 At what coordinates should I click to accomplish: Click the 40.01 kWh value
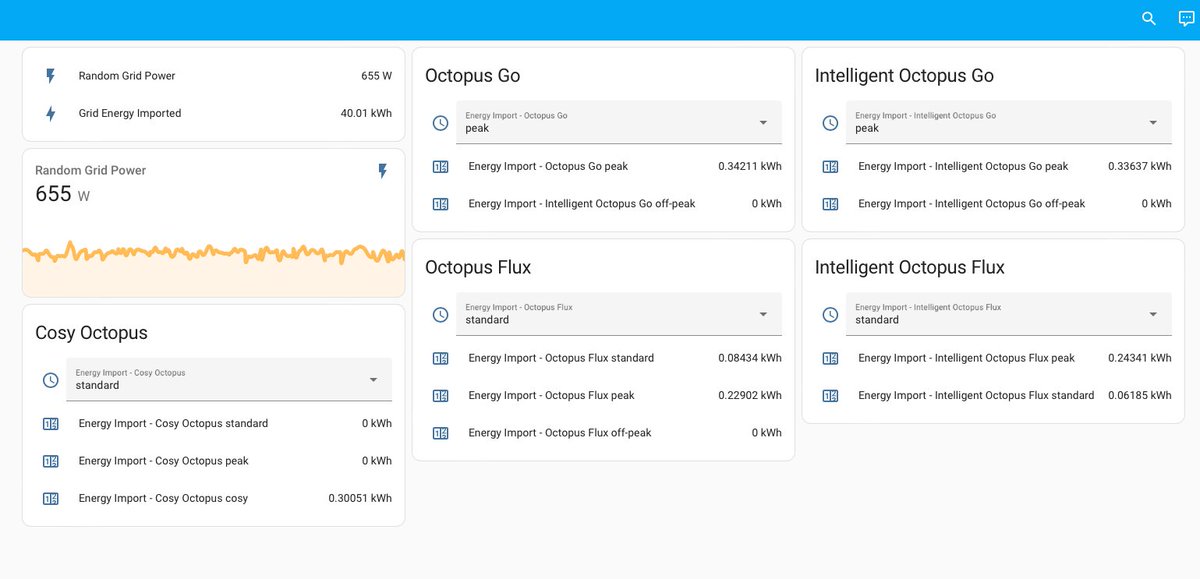click(366, 114)
